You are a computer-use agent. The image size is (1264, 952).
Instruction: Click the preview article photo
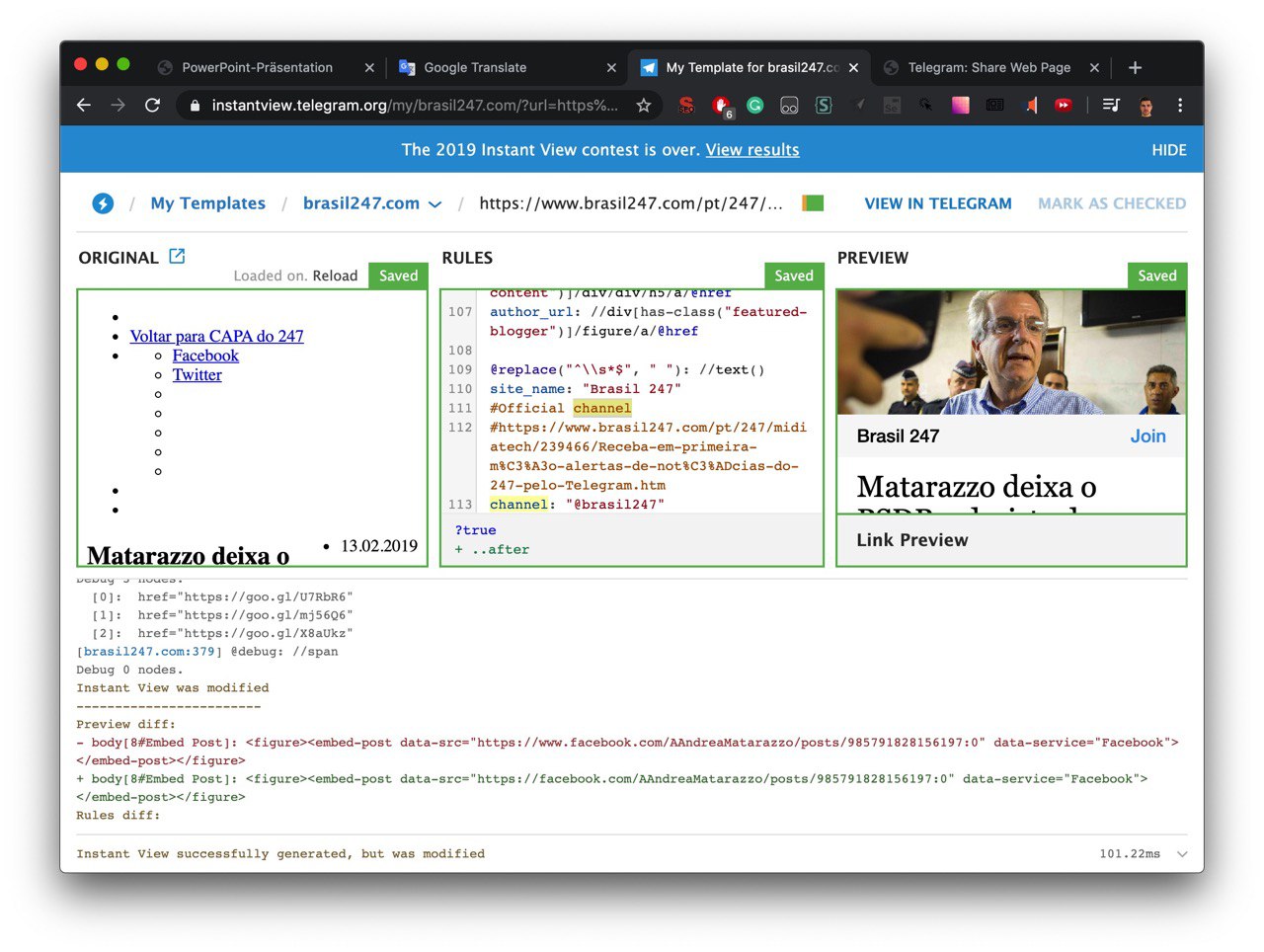pos(1011,353)
